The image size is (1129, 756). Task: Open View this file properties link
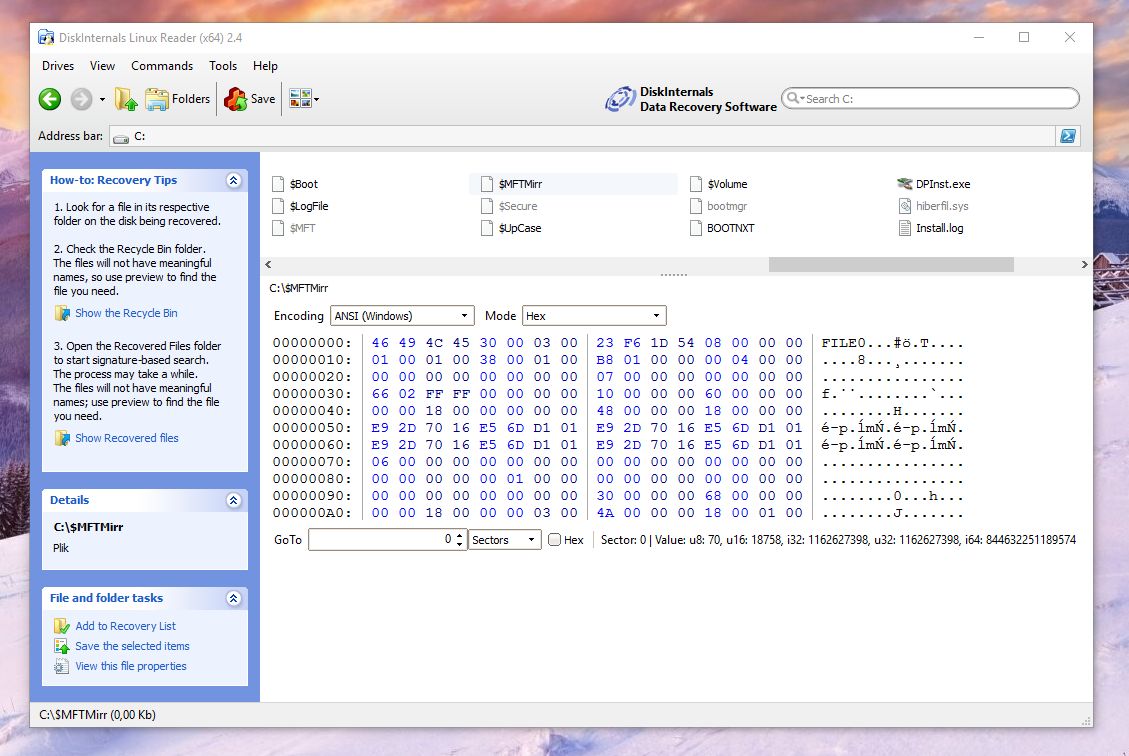[x=131, y=666]
